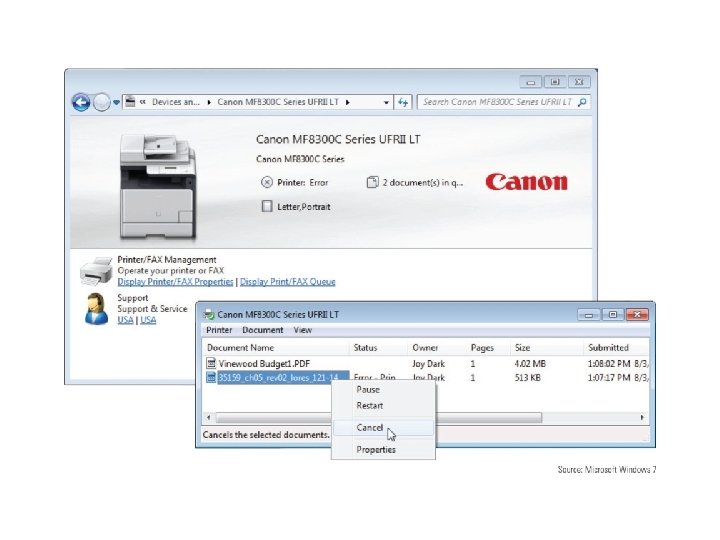Click the Canon printer photo
The width and height of the screenshot is (720, 540).
pyautogui.click(x=158, y=186)
